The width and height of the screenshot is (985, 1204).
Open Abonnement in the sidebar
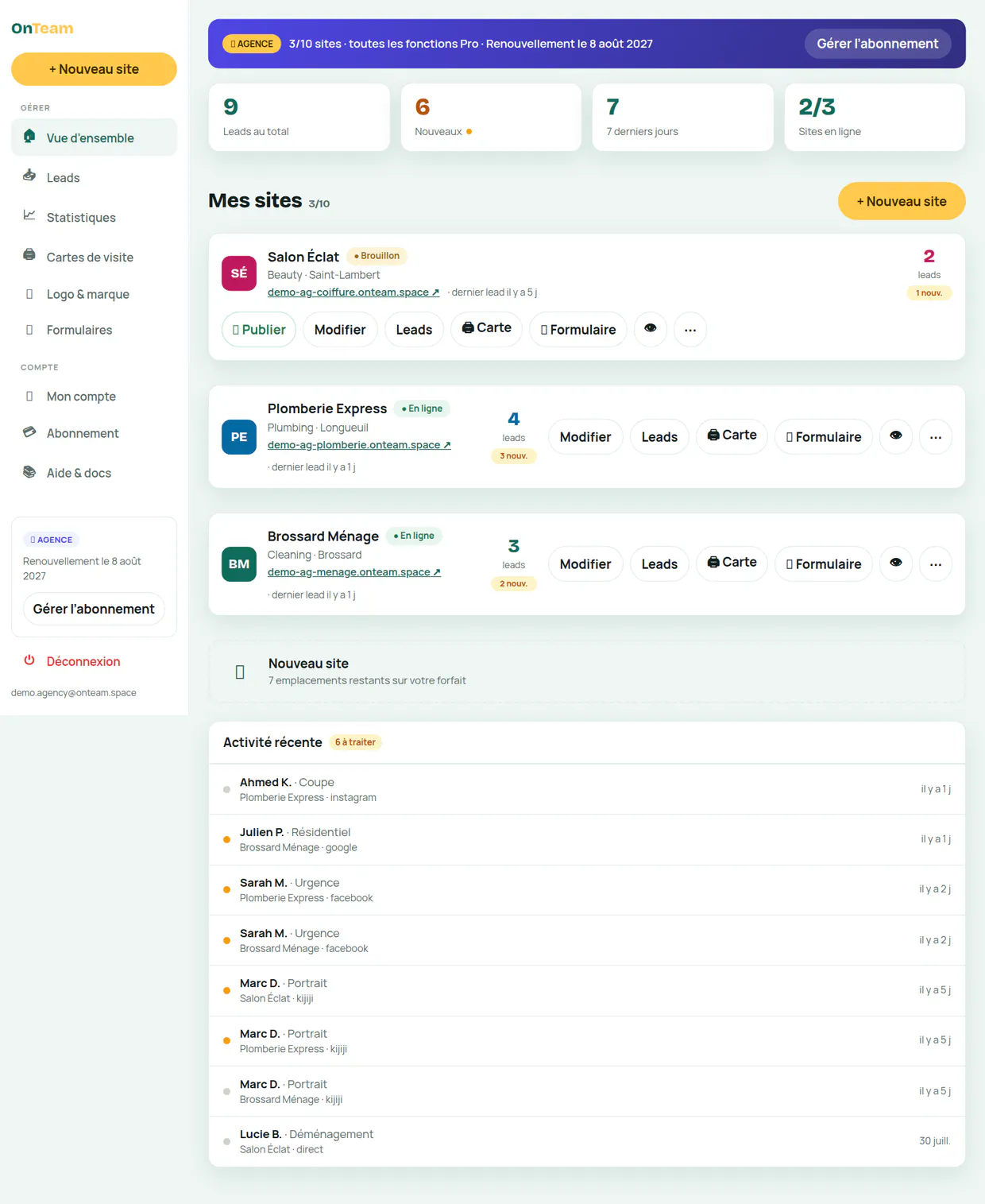(x=94, y=433)
